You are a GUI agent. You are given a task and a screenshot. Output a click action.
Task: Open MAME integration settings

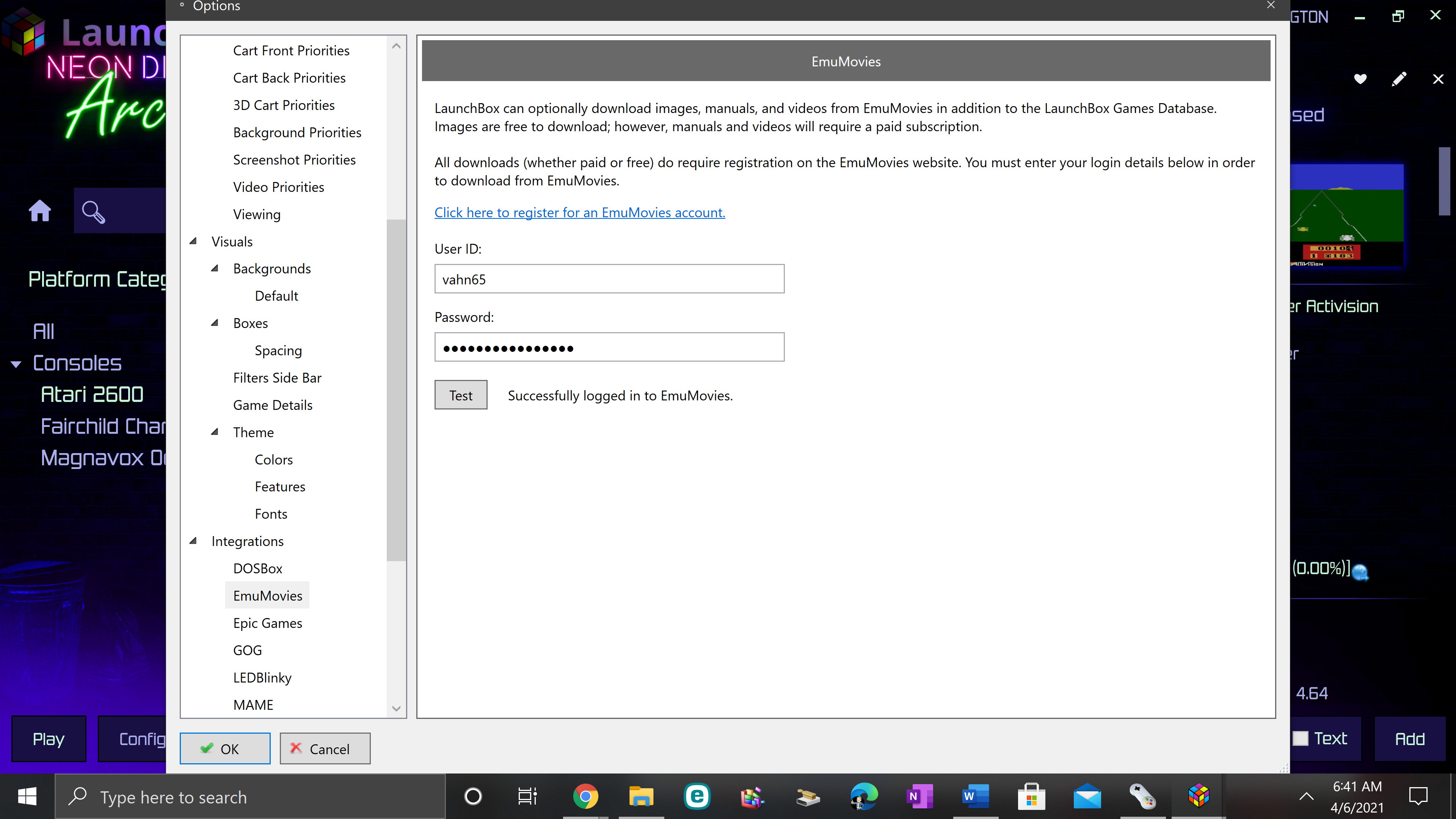[253, 705]
